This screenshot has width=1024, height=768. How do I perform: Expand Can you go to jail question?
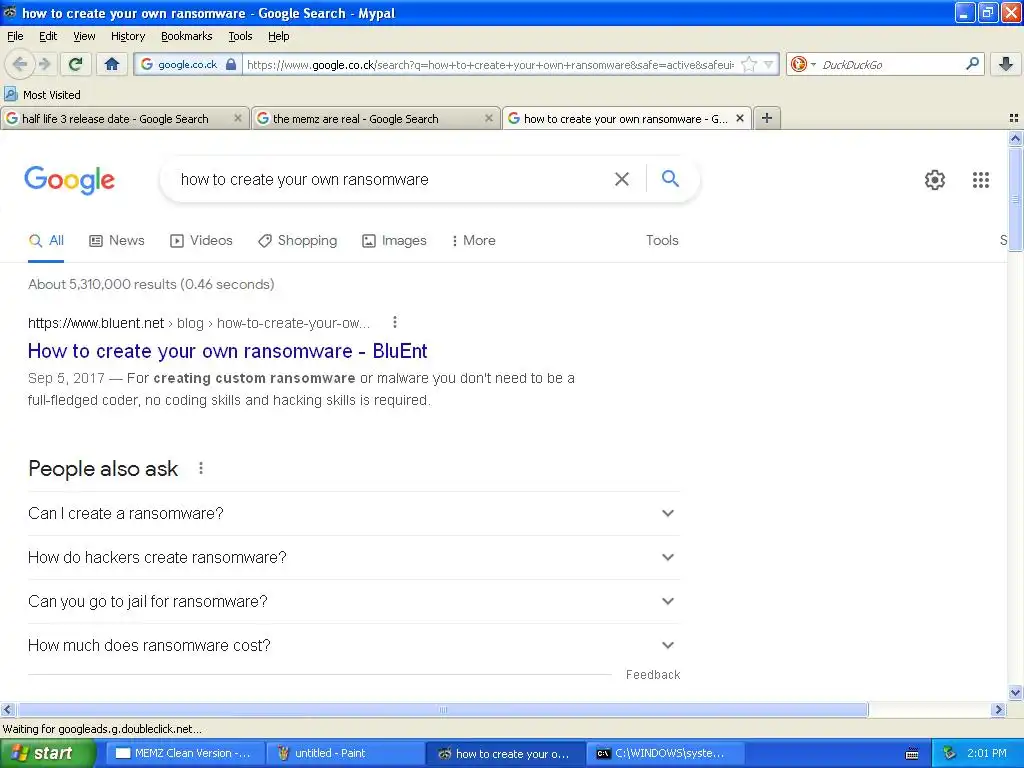tap(353, 601)
